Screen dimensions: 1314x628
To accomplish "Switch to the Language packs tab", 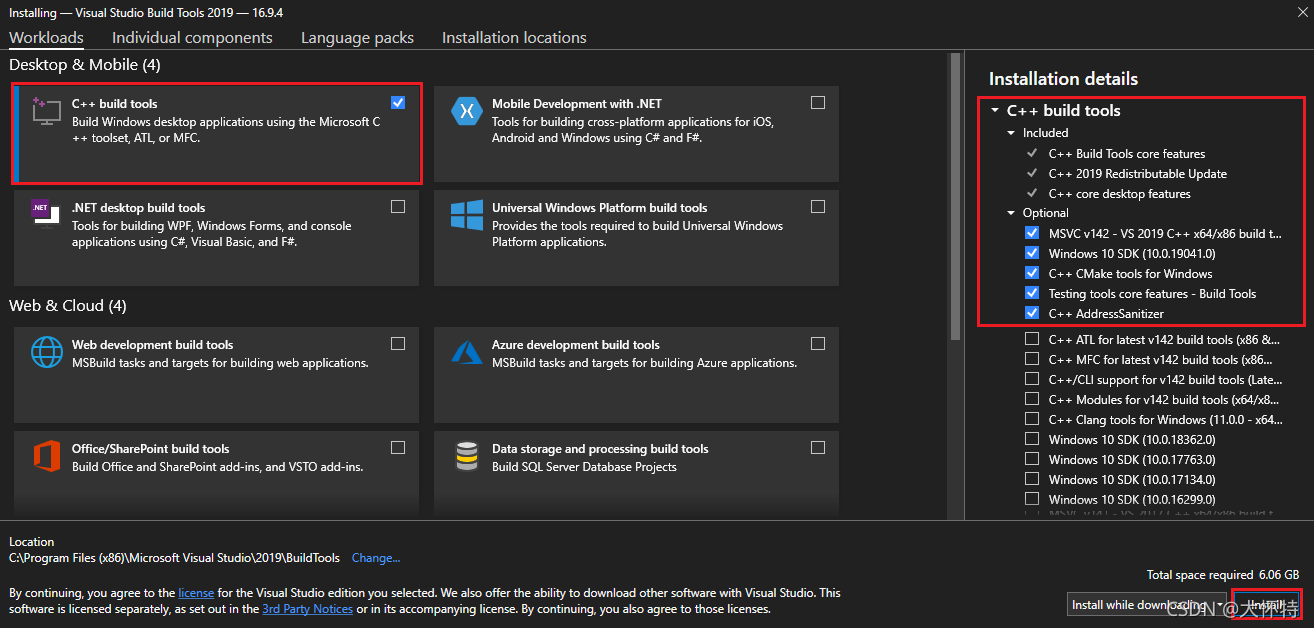I will point(357,37).
